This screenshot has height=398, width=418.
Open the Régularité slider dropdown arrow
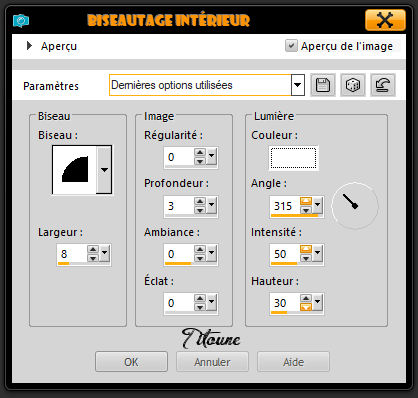click(211, 156)
